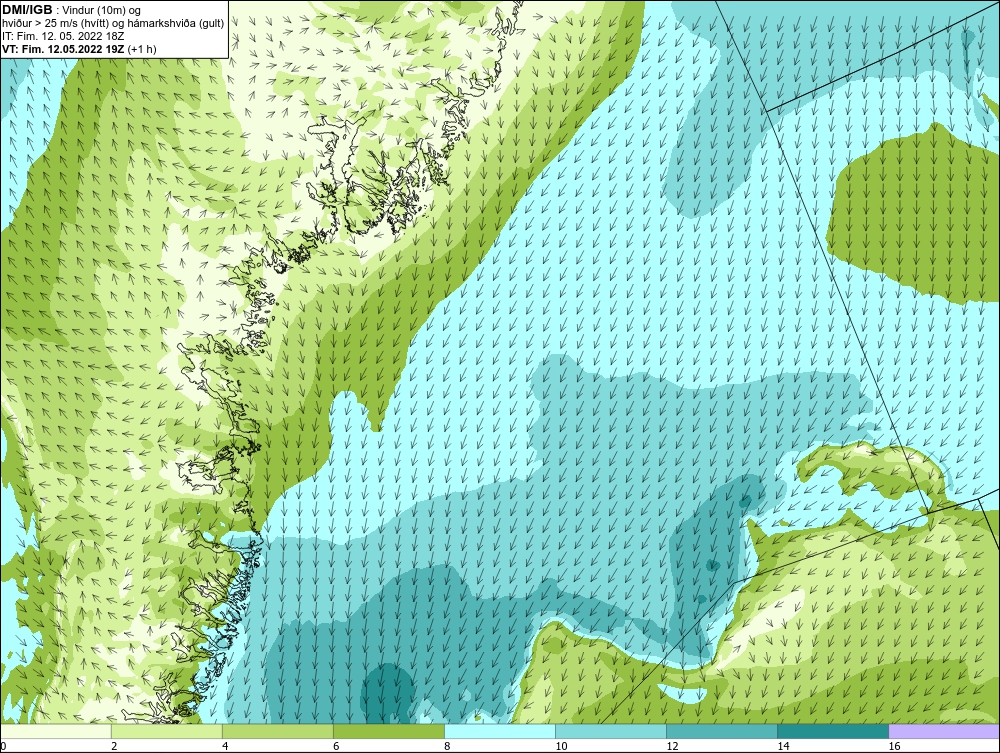Click the 10-12 m/s light teal swatch
1000x753 pixels.
coord(611,731)
